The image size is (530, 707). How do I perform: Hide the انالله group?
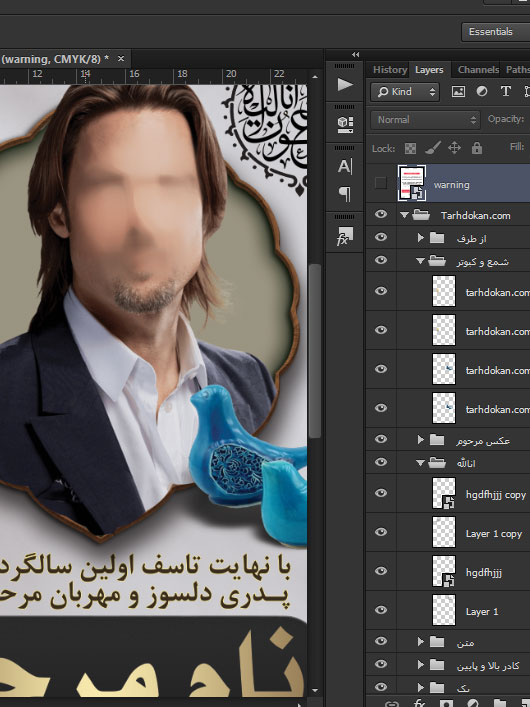coord(381,462)
